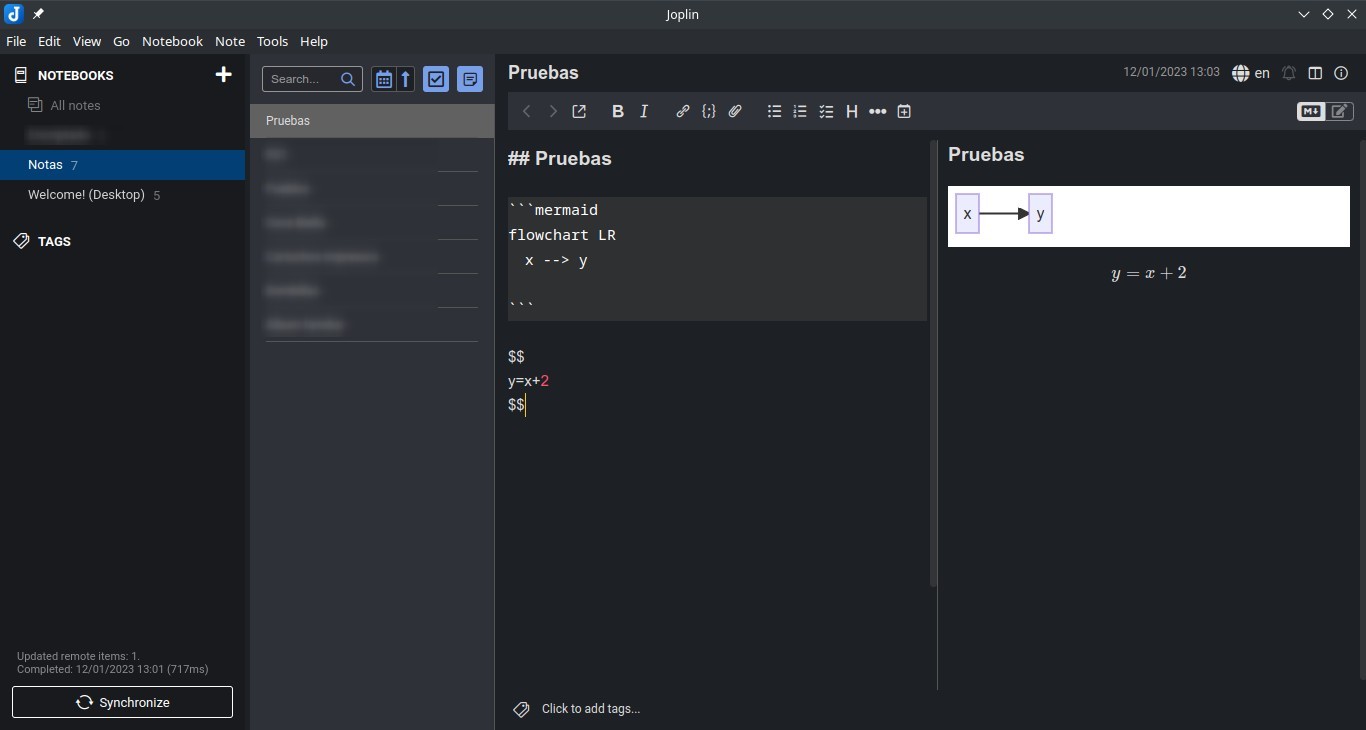Insert date time icon

pos(904,112)
